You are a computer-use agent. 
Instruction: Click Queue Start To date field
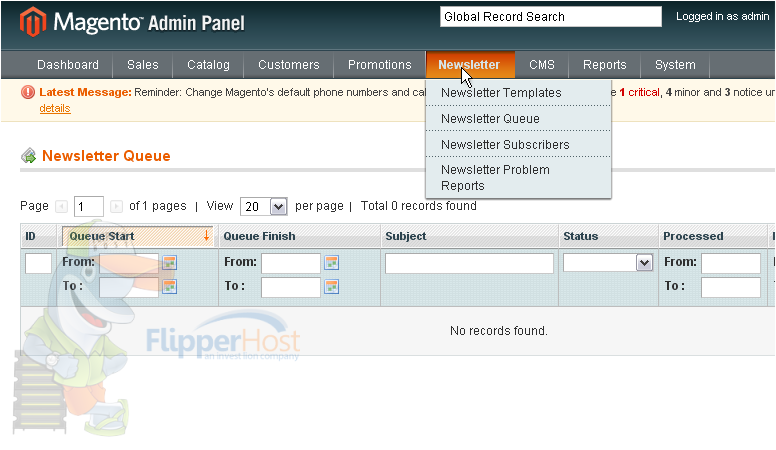click(129, 287)
